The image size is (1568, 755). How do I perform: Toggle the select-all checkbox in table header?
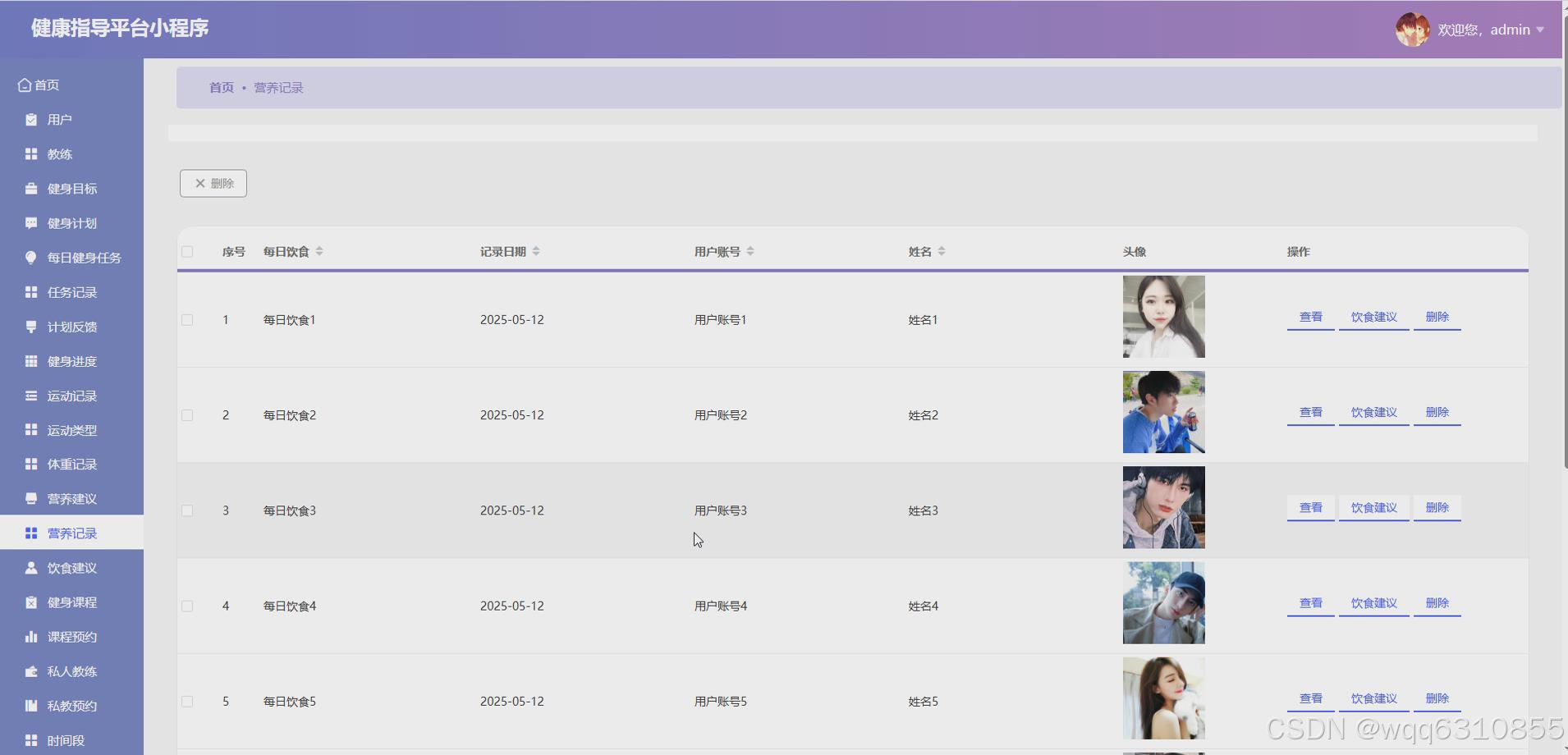(x=187, y=252)
